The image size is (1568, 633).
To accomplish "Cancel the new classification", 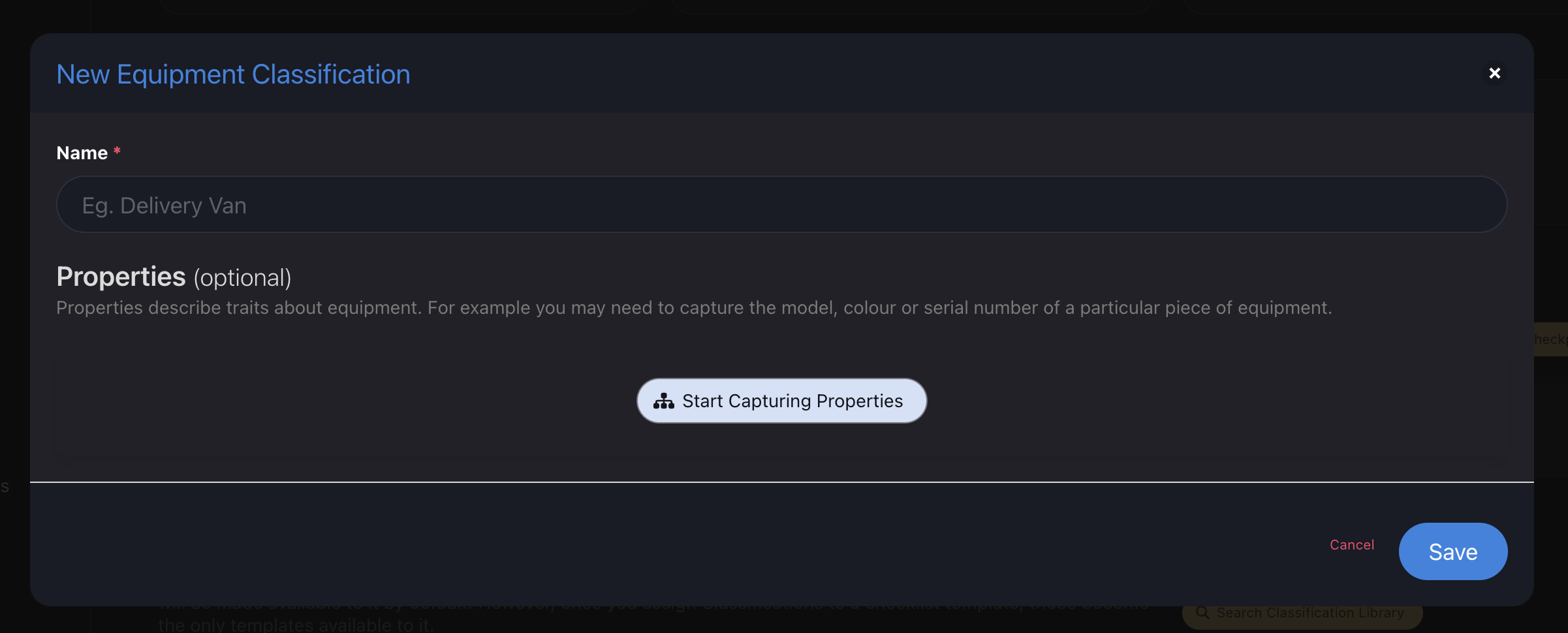I will [1352, 545].
